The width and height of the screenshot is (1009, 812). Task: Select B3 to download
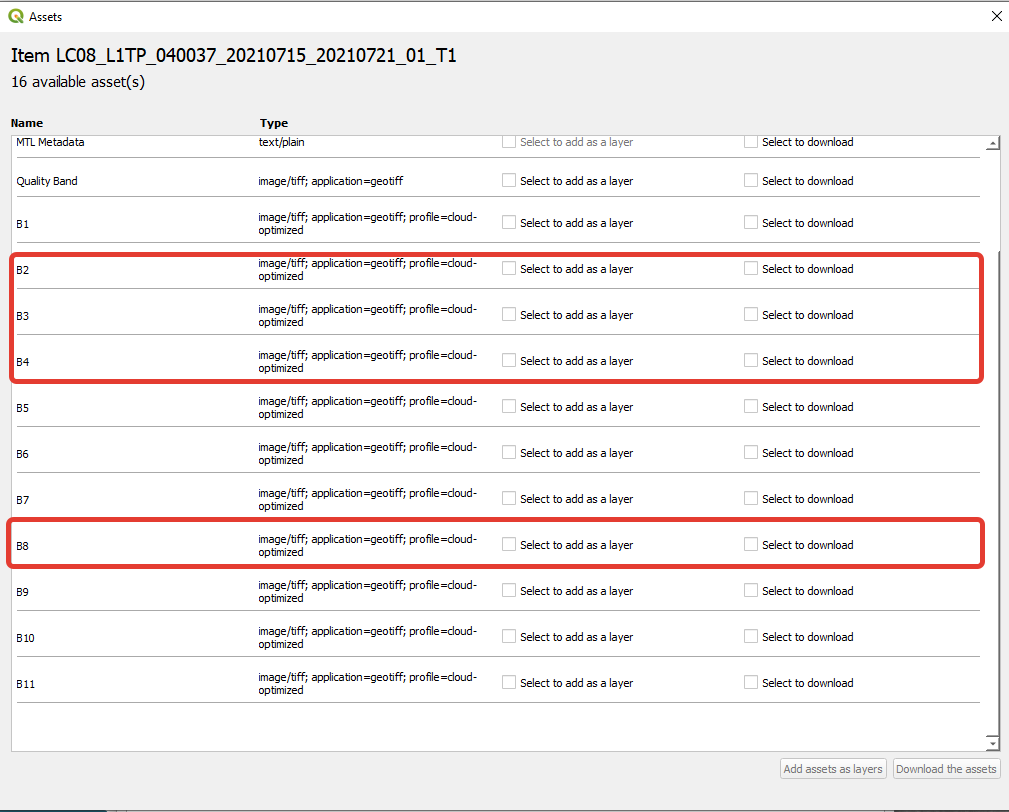click(x=750, y=315)
